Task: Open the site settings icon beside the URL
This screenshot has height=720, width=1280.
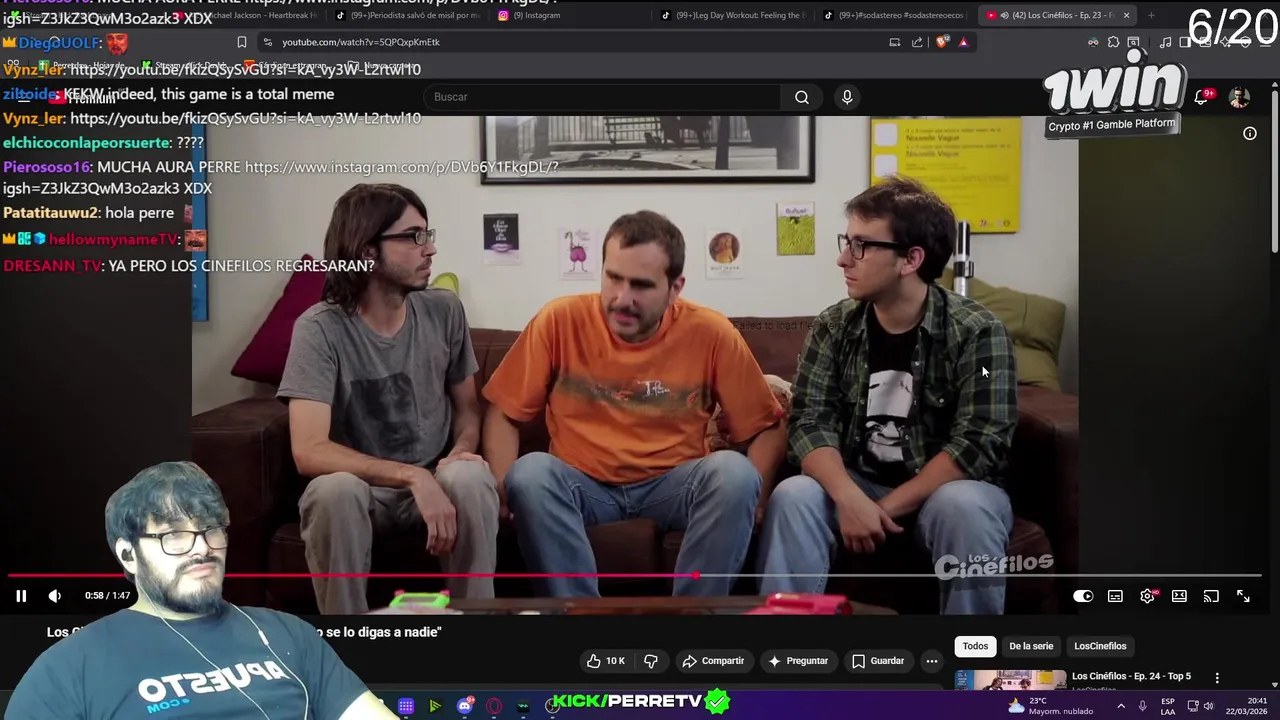Action: coord(267,42)
